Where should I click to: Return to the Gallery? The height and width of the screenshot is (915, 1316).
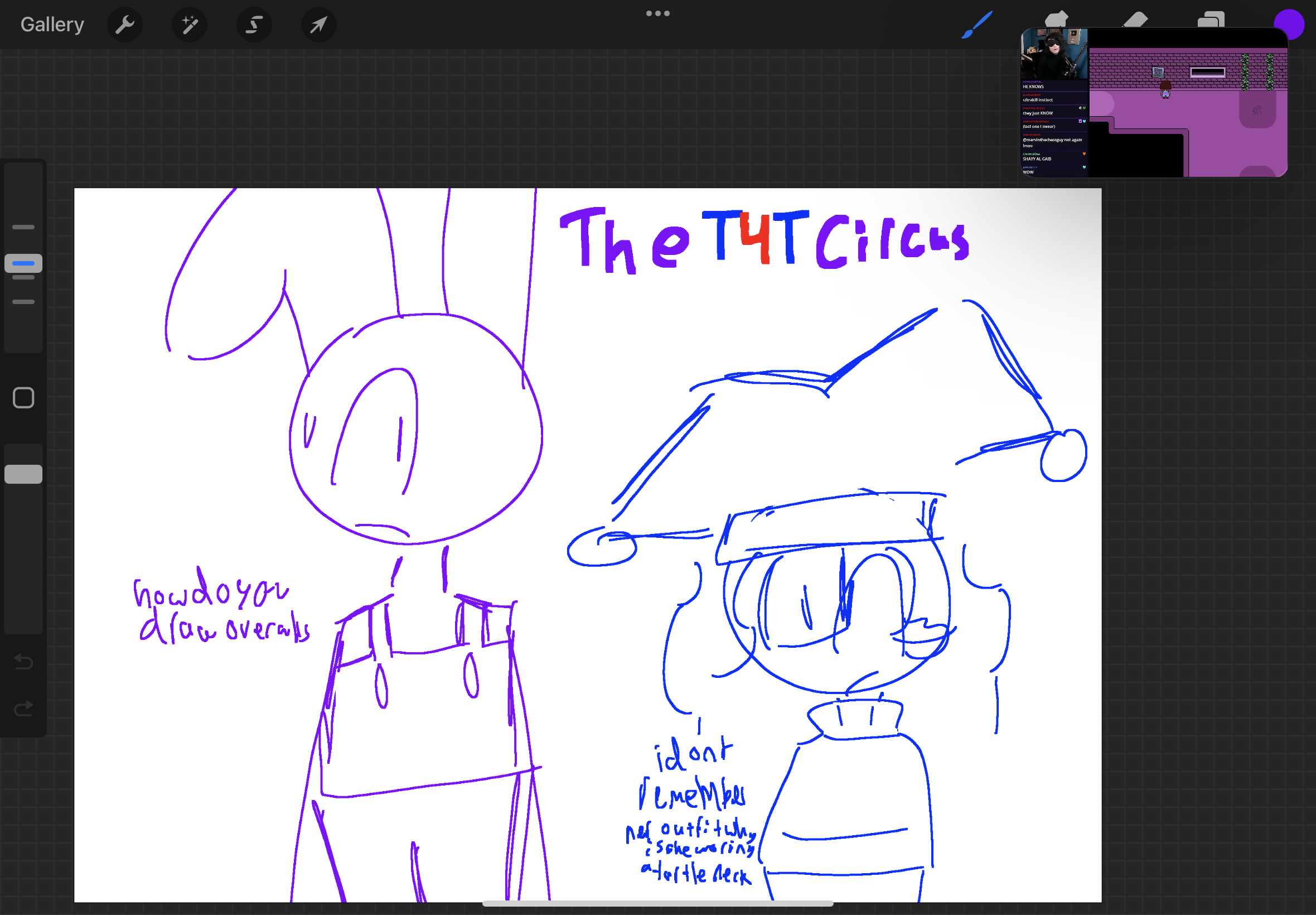pyautogui.click(x=52, y=25)
